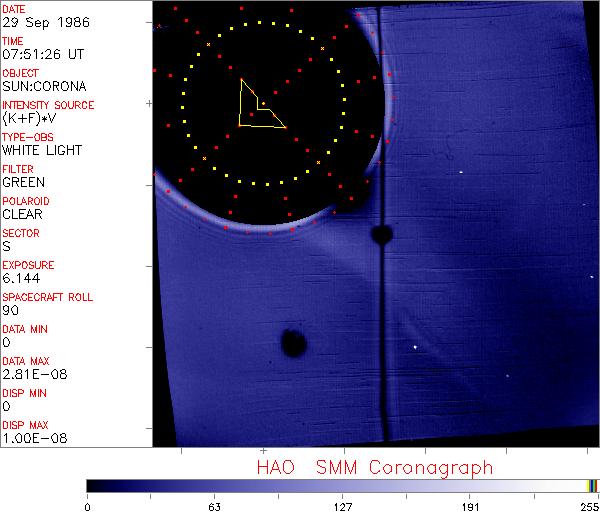Click the GREEN filter value
600x512 pixels.
pos(22,183)
